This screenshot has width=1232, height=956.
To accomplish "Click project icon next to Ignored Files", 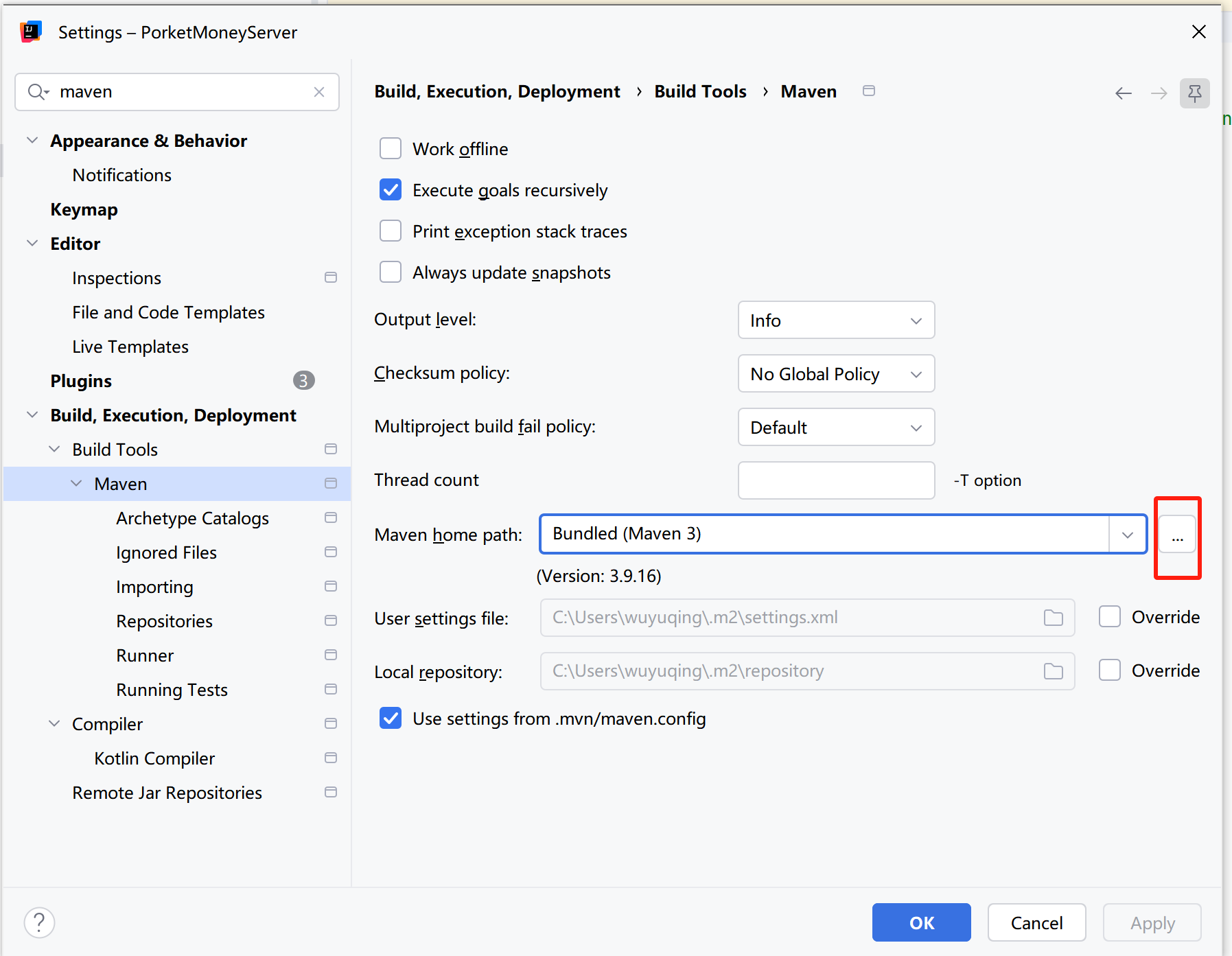I will (x=331, y=552).
